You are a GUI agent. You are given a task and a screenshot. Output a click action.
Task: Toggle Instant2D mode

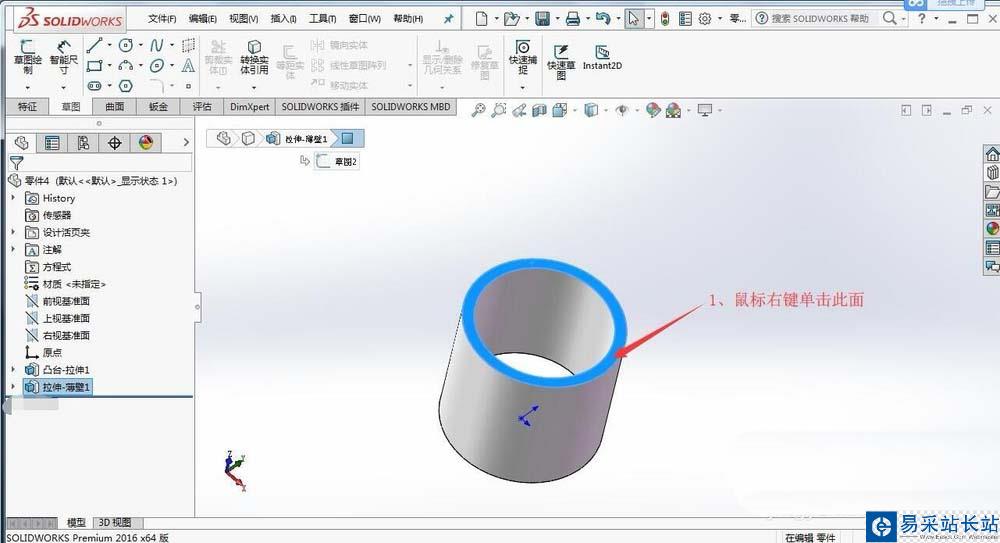tap(602, 57)
